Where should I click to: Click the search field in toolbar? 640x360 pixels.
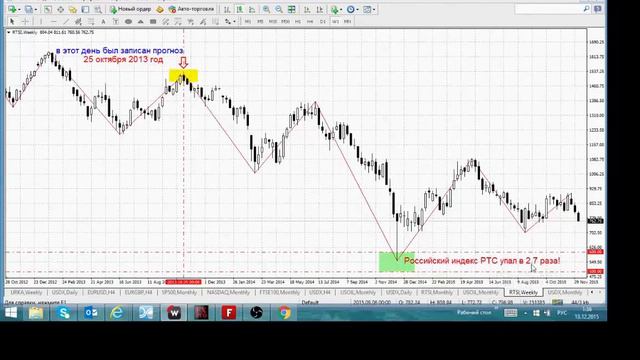pos(552,9)
